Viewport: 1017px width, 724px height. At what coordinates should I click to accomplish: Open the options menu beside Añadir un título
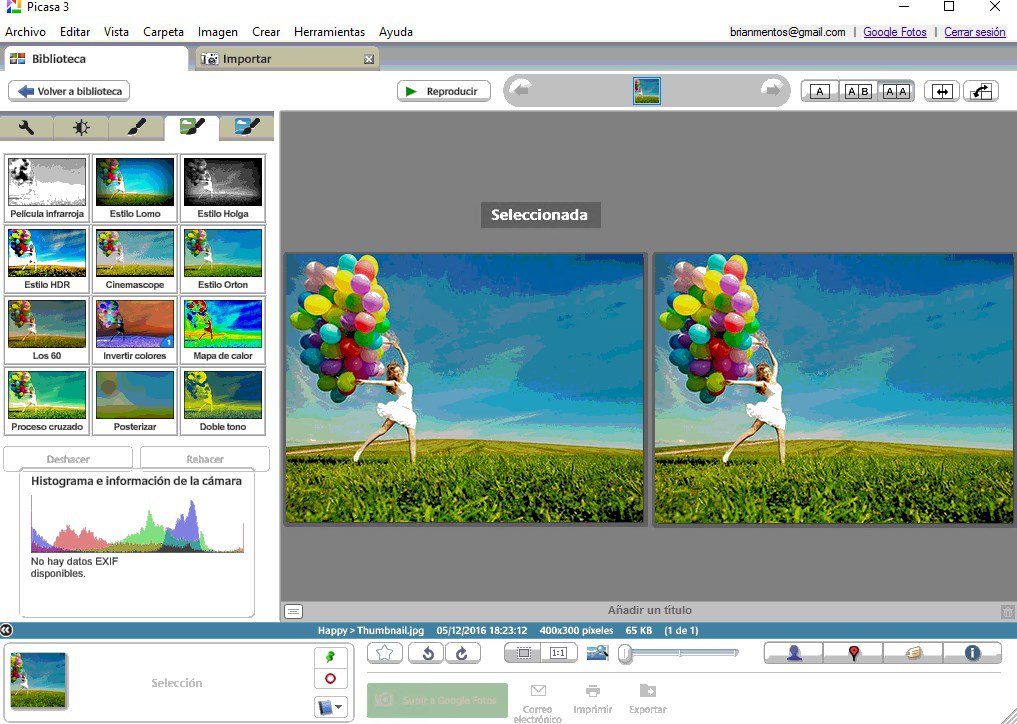[x=293, y=610]
